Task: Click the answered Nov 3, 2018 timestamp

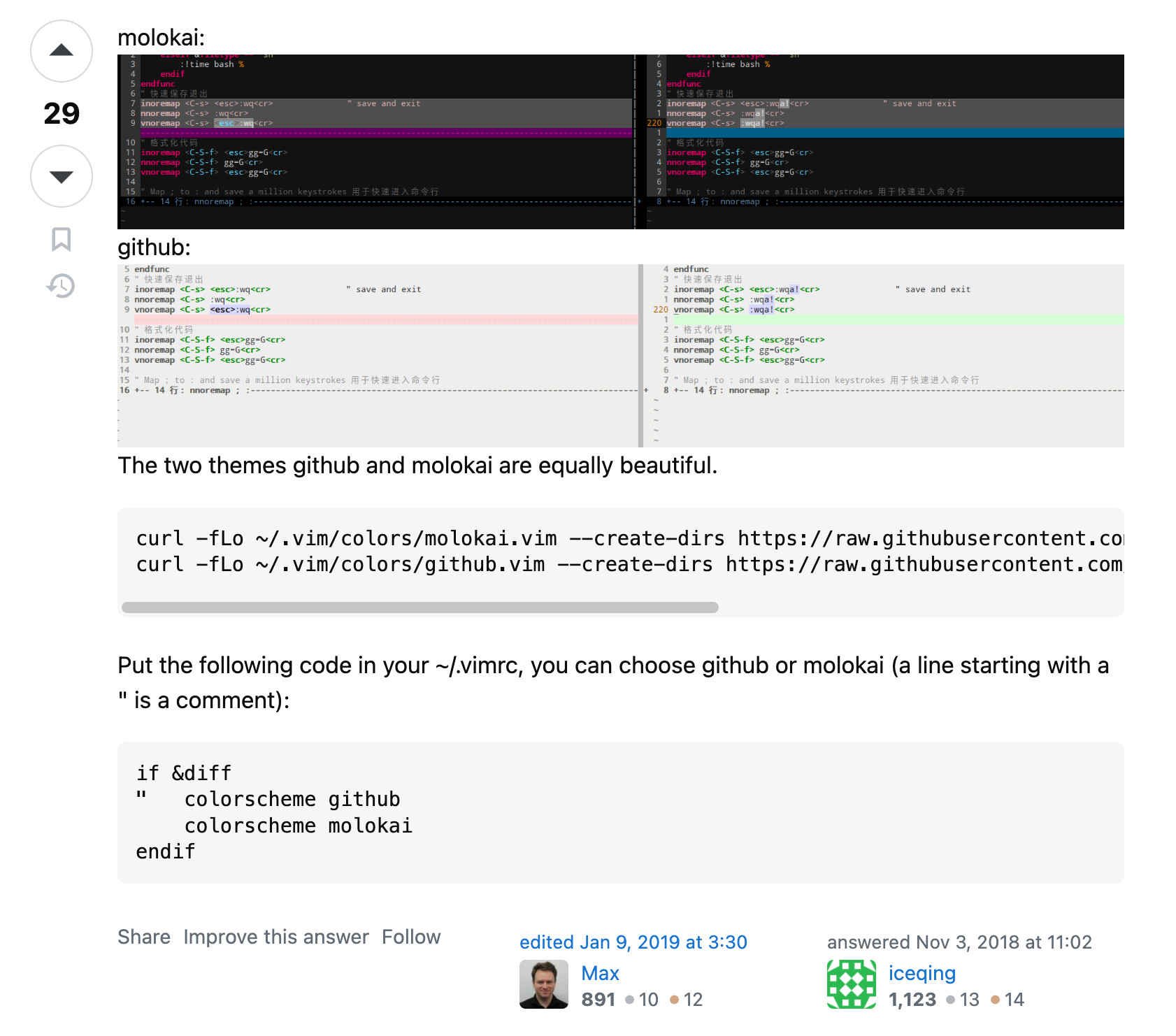Action: [x=959, y=942]
